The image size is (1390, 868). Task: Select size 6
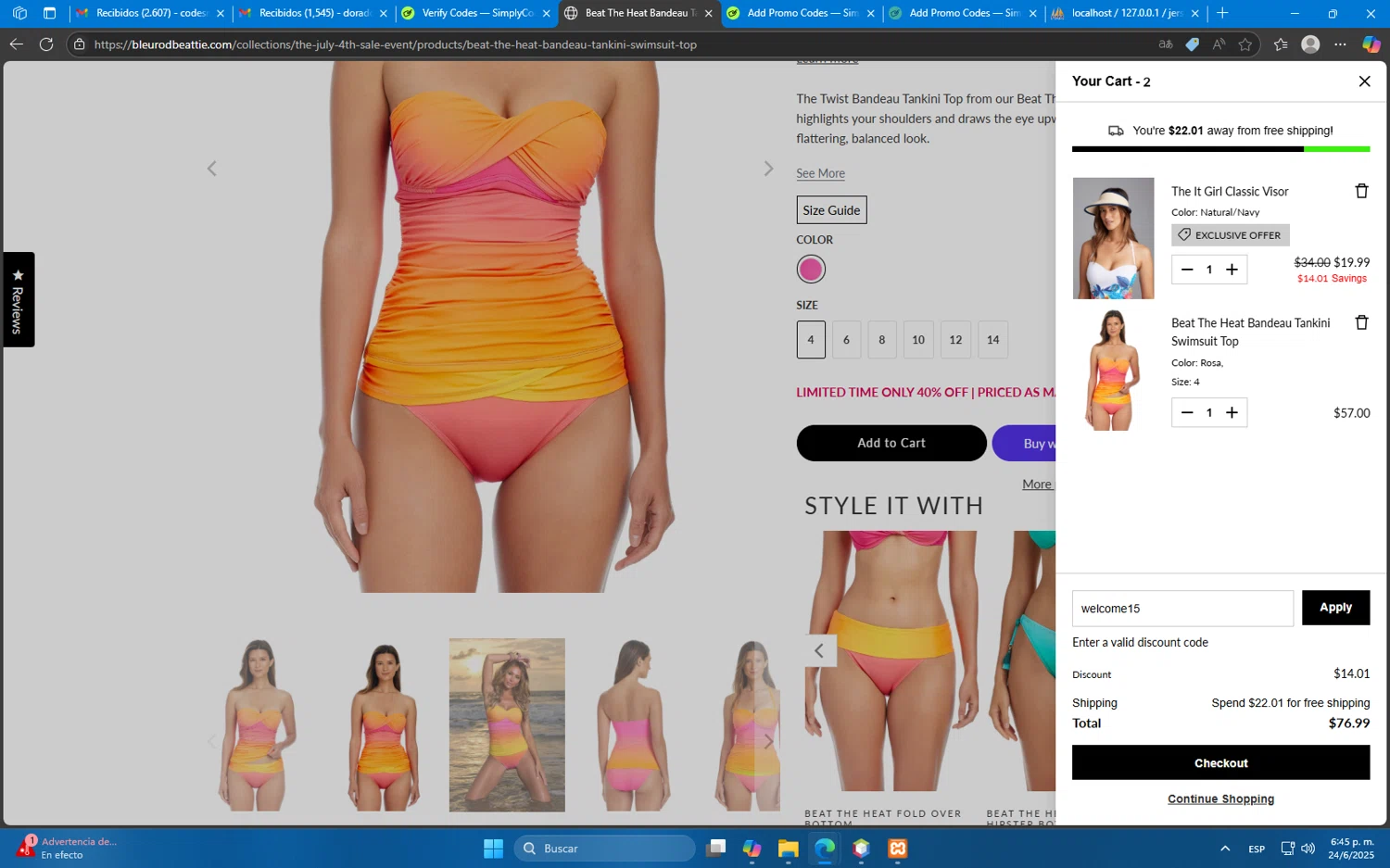coord(846,340)
